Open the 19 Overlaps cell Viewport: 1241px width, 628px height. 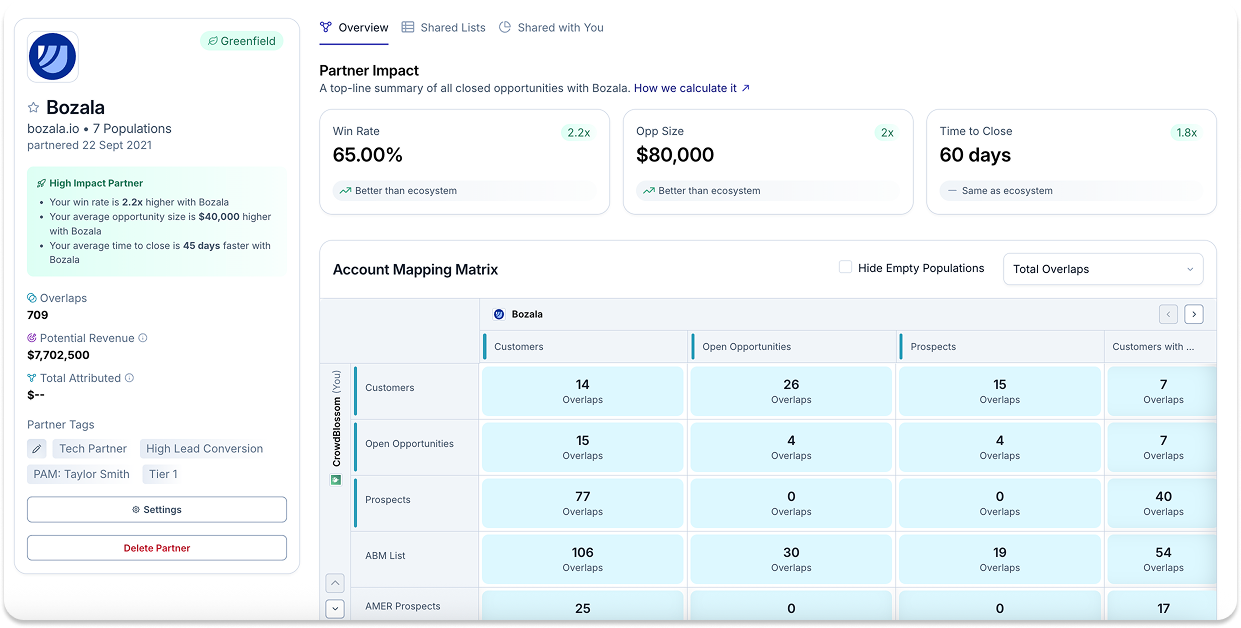click(999, 559)
